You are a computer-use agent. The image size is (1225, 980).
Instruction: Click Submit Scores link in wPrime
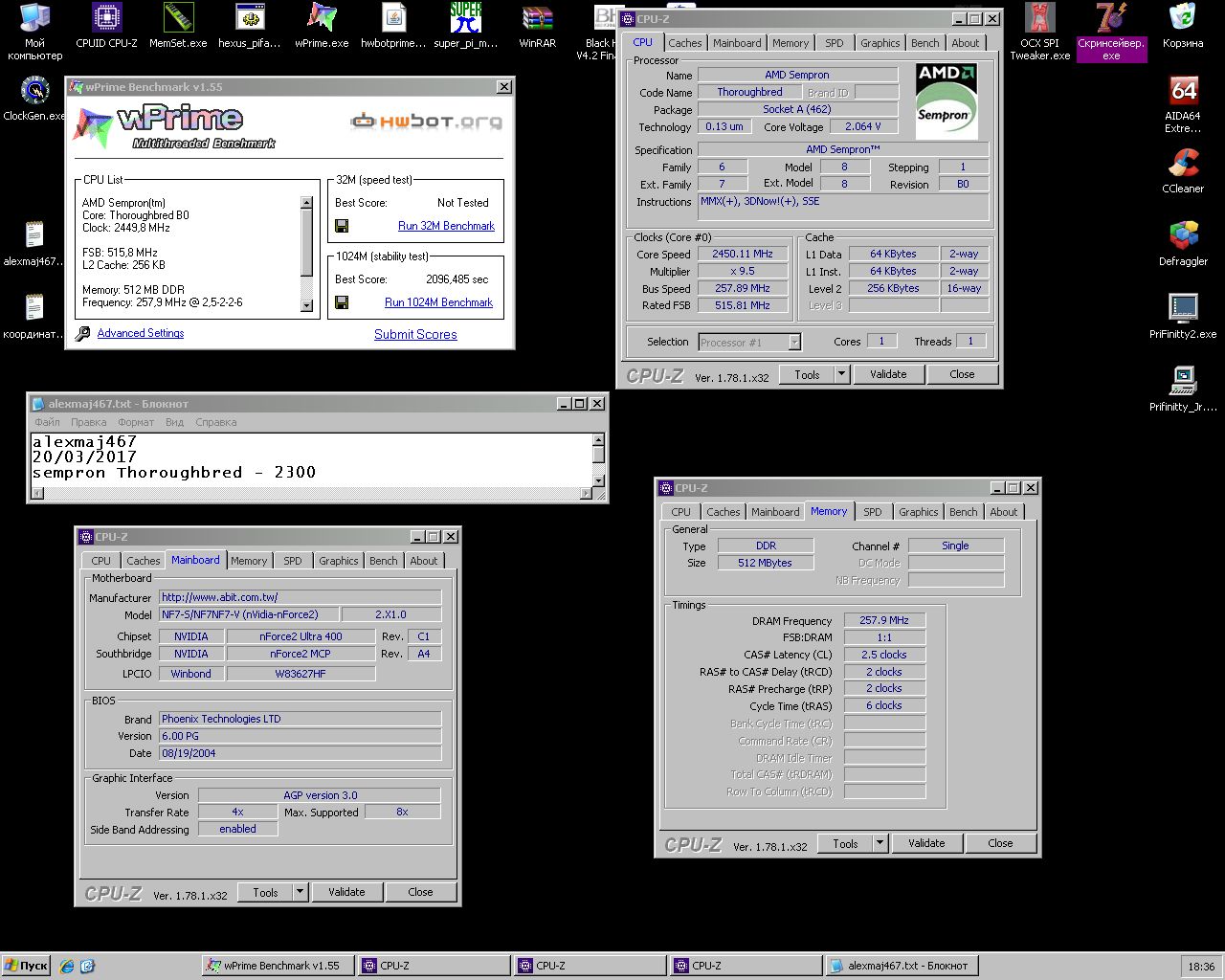(x=415, y=334)
